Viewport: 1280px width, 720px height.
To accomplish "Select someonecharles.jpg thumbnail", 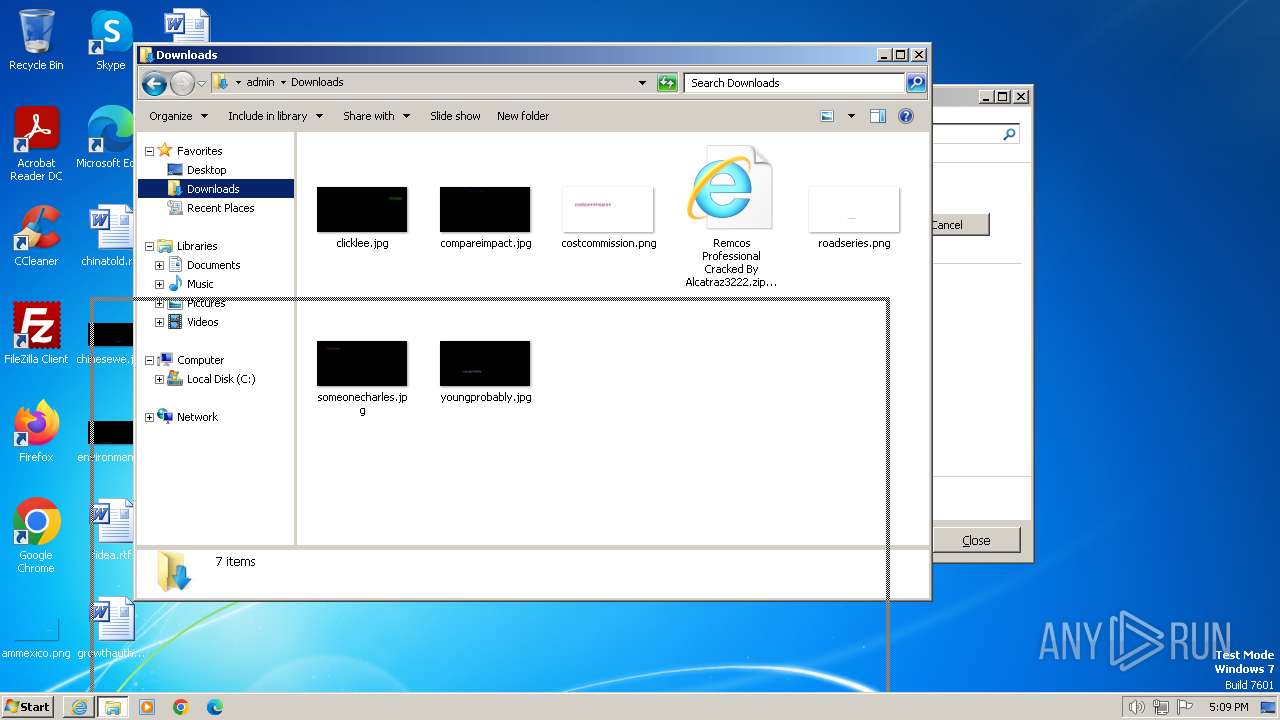I will click(362, 363).
